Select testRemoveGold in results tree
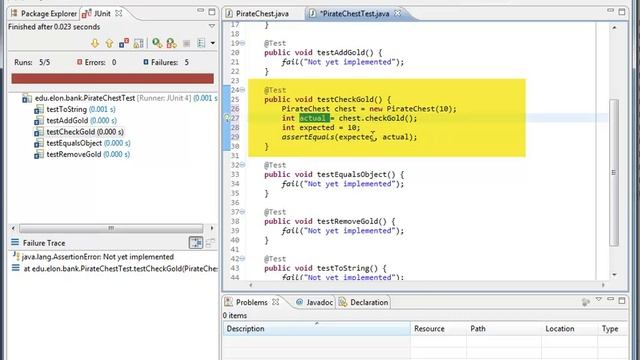 click(x=73, y=154)
